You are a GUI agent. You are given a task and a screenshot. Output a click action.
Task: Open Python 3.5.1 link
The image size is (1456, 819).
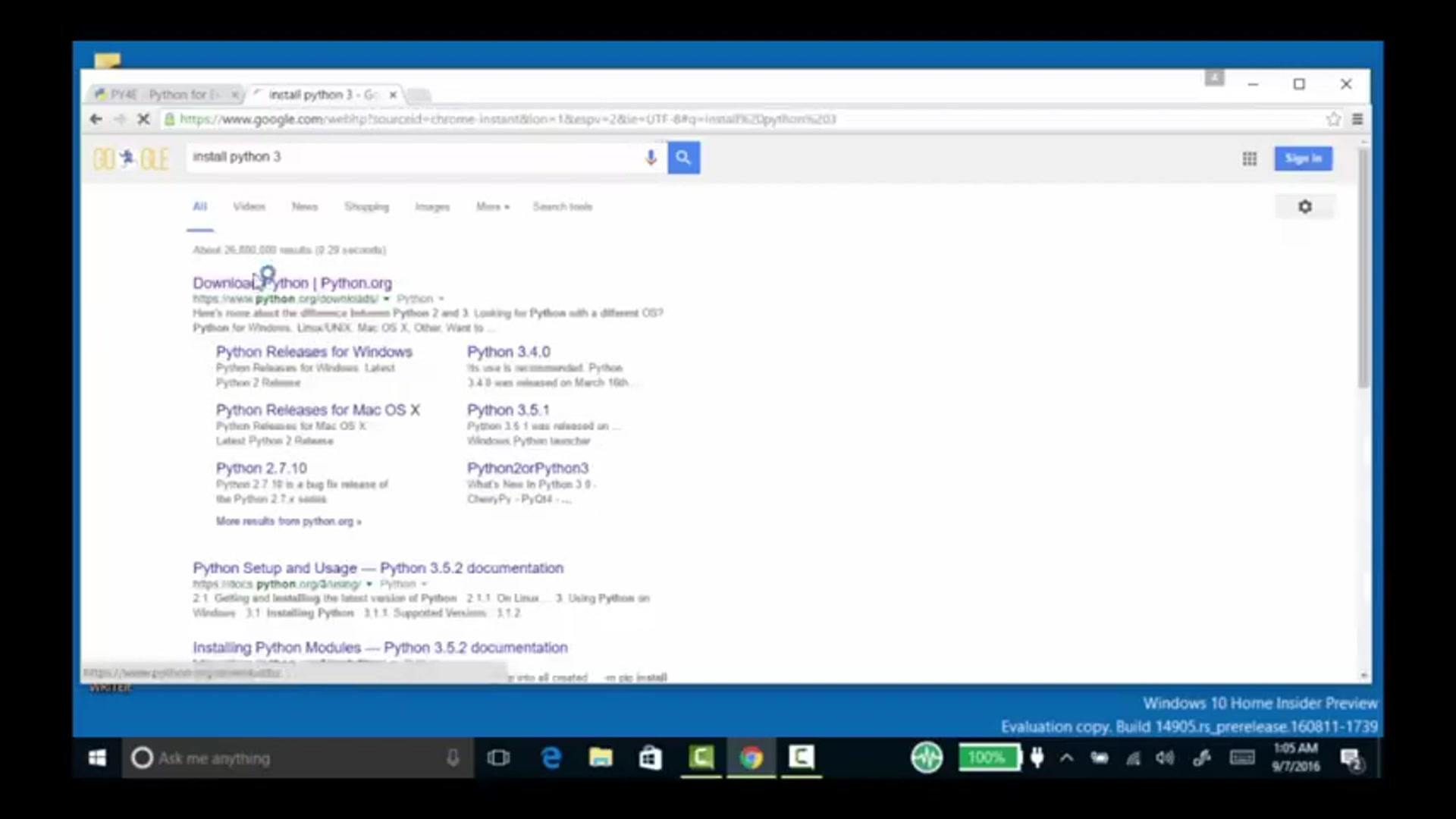[x=508, y=409]
